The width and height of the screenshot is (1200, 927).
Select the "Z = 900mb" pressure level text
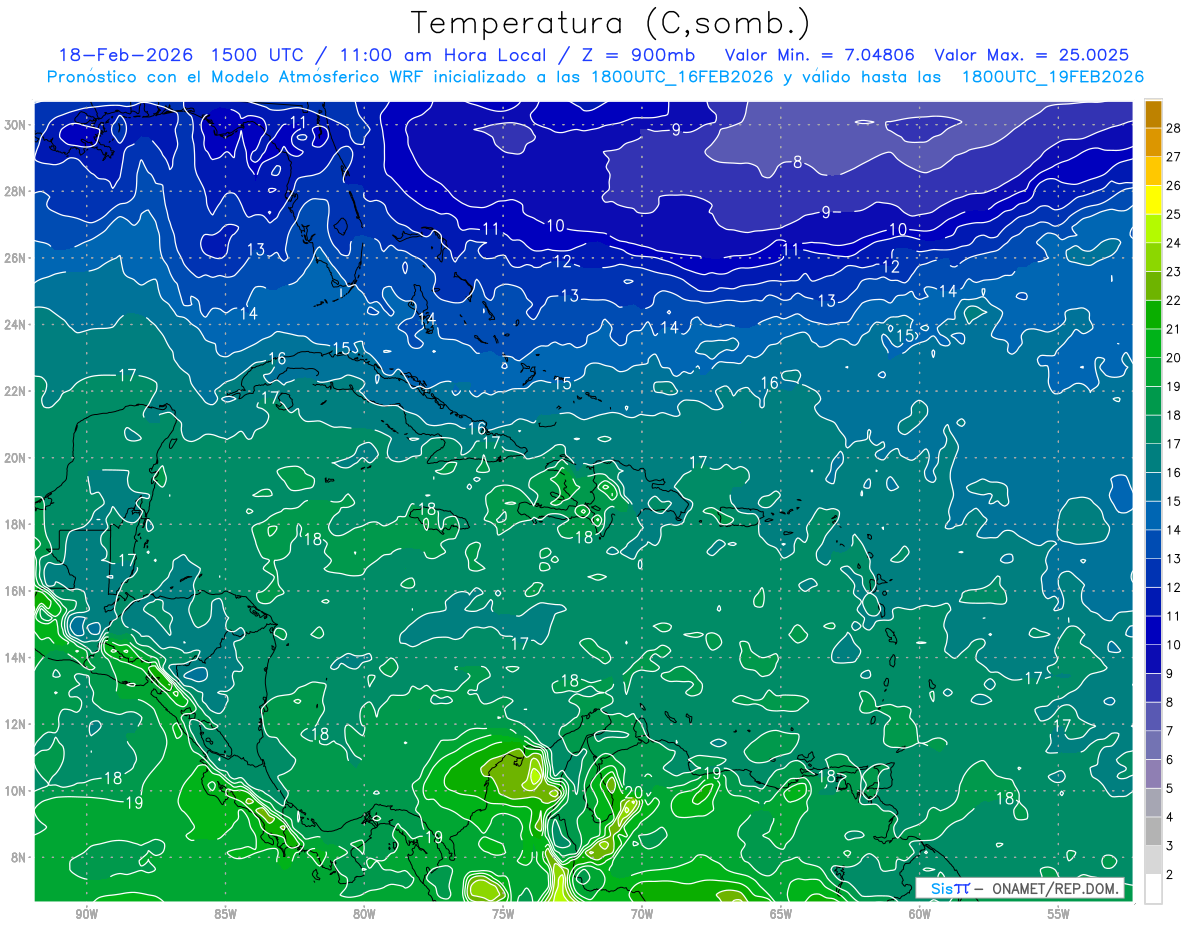click(634, 55)
